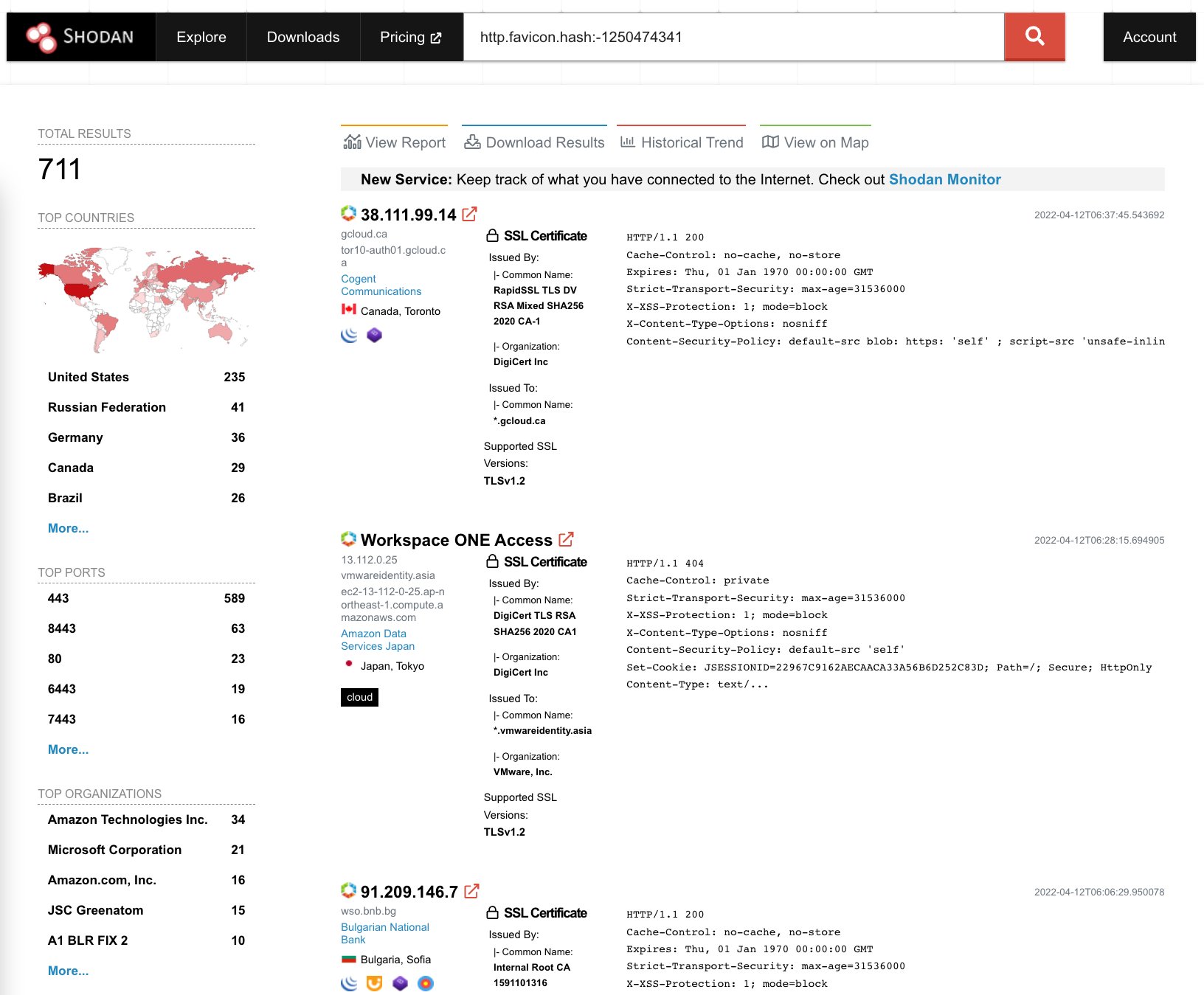Expand More under Top Organizations

[67, 971]
